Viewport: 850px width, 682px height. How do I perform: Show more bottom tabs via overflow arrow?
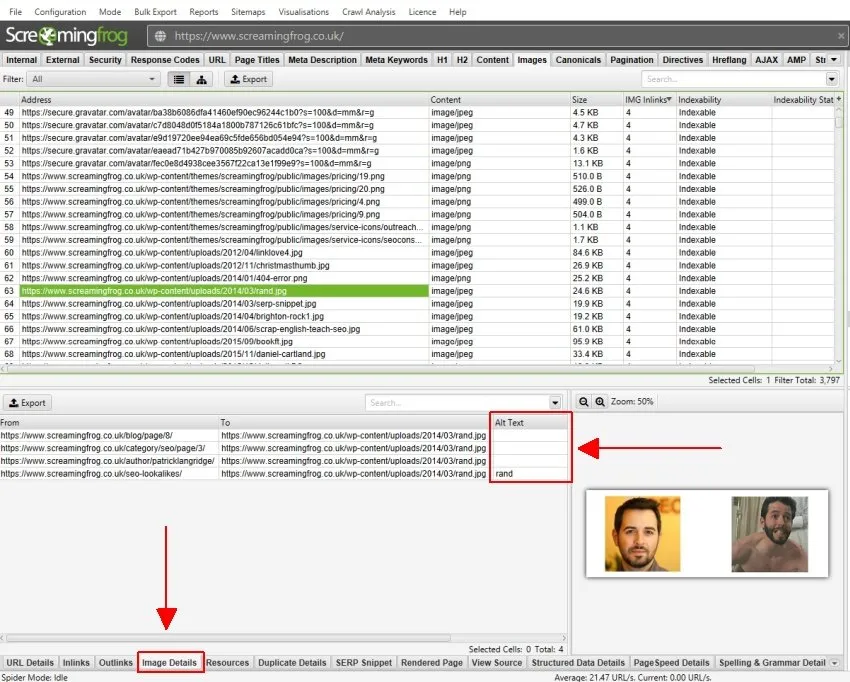pos(834,662)
